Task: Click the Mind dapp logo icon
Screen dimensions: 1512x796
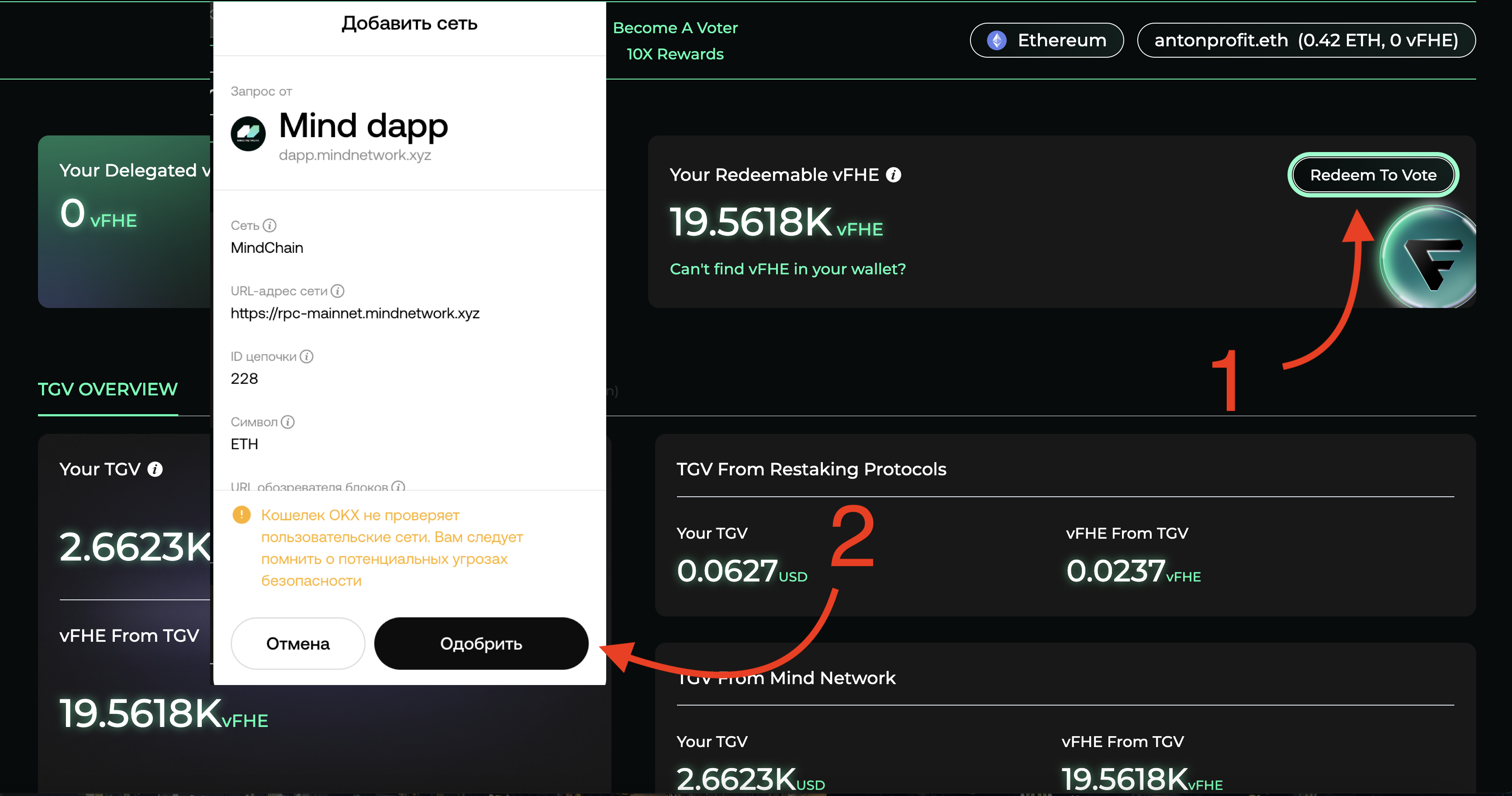Action: coord(248,133)
